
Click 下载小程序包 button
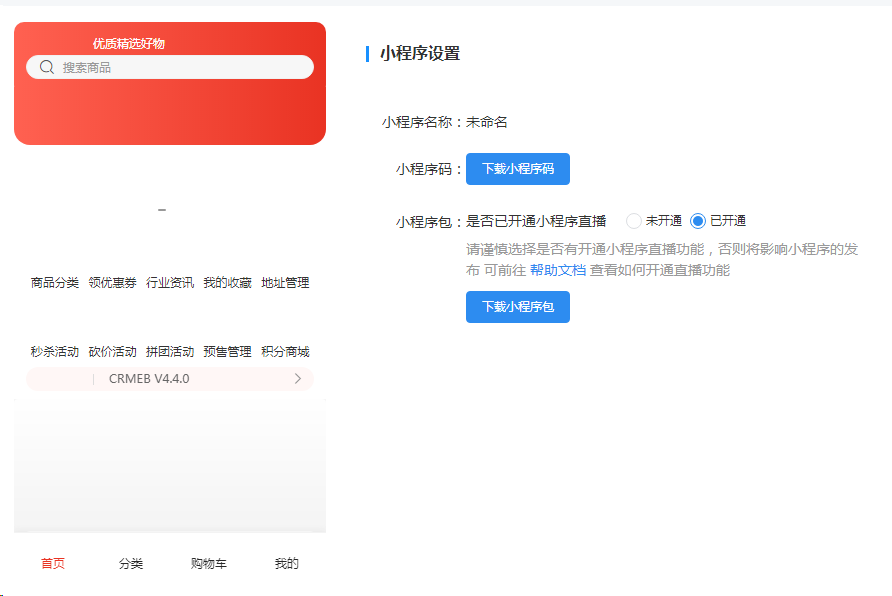click(518, 307)
